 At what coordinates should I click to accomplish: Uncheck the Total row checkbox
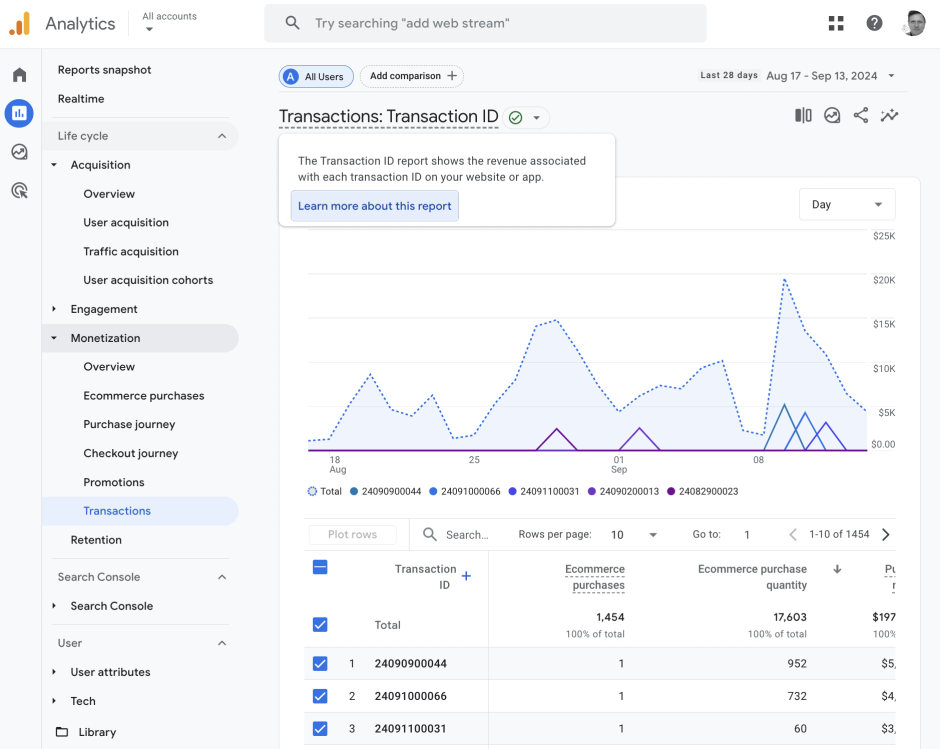(x=320, y=624)
